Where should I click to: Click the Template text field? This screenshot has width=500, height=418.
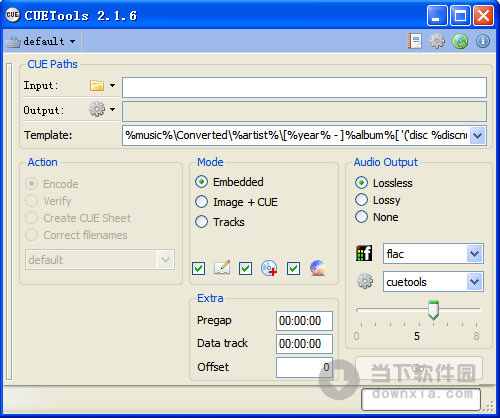(x=296, y=135)
